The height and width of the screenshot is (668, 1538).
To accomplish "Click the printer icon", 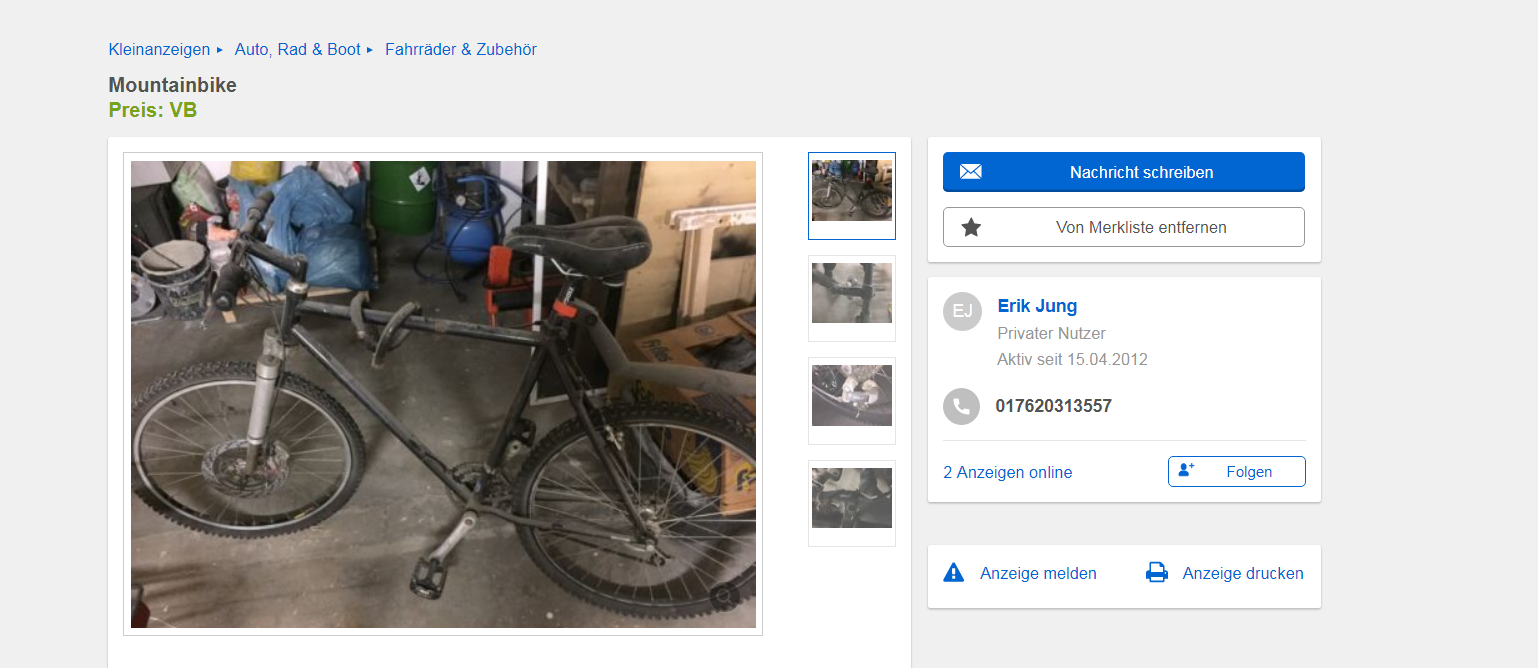I will 1157,573.
